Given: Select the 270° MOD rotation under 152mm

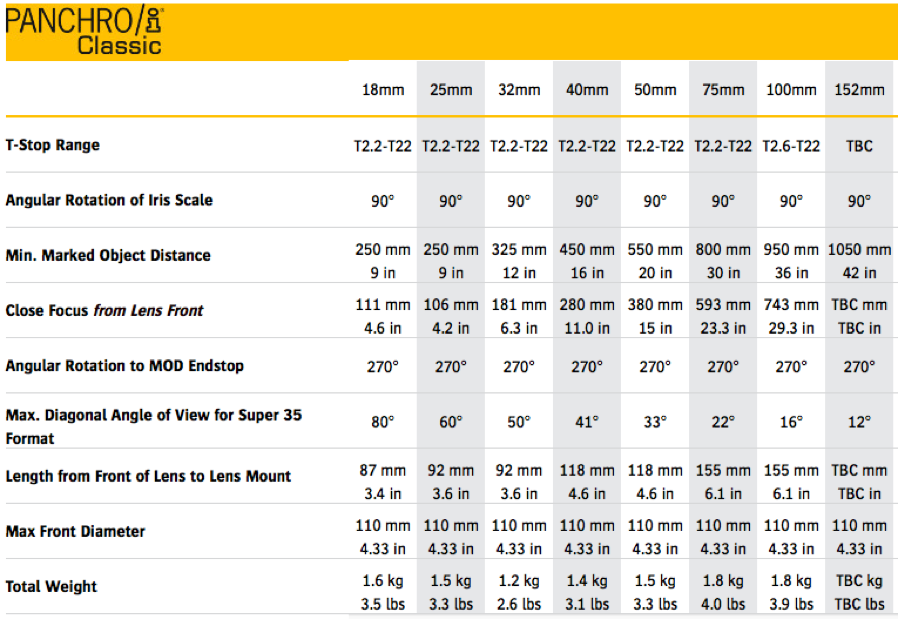Looking at the screenshot, I should (860, 367).
